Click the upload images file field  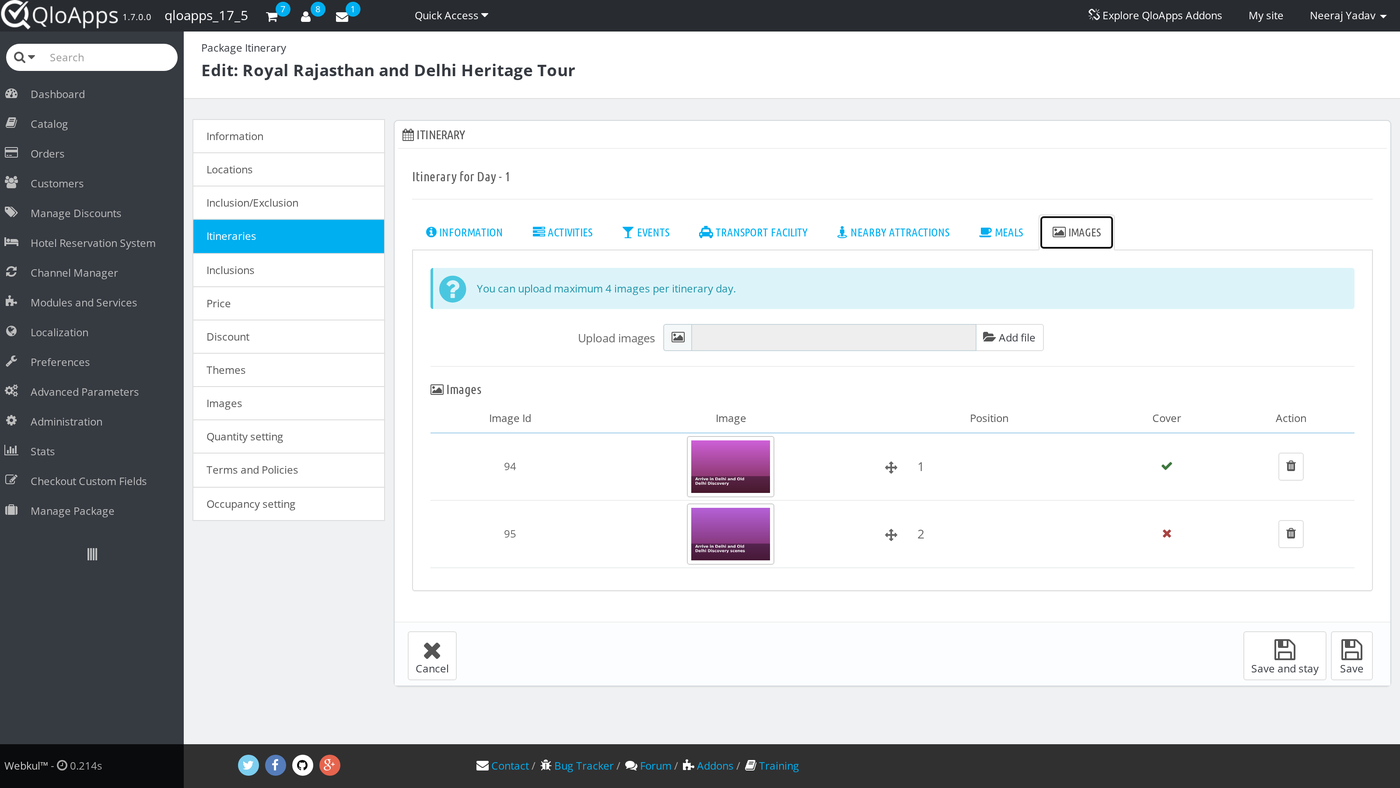tap(834, 338)
